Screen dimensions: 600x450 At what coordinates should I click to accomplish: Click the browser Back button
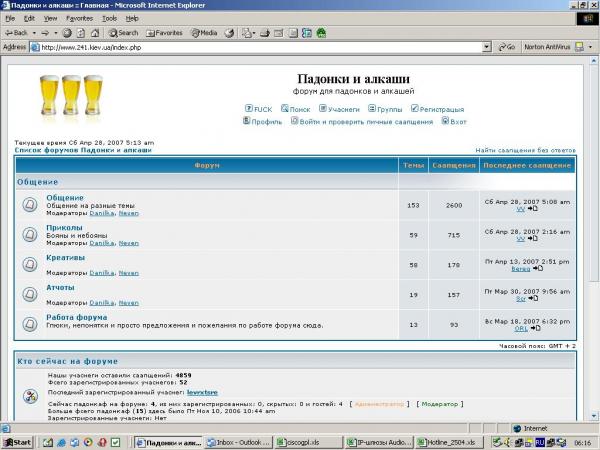16,32
